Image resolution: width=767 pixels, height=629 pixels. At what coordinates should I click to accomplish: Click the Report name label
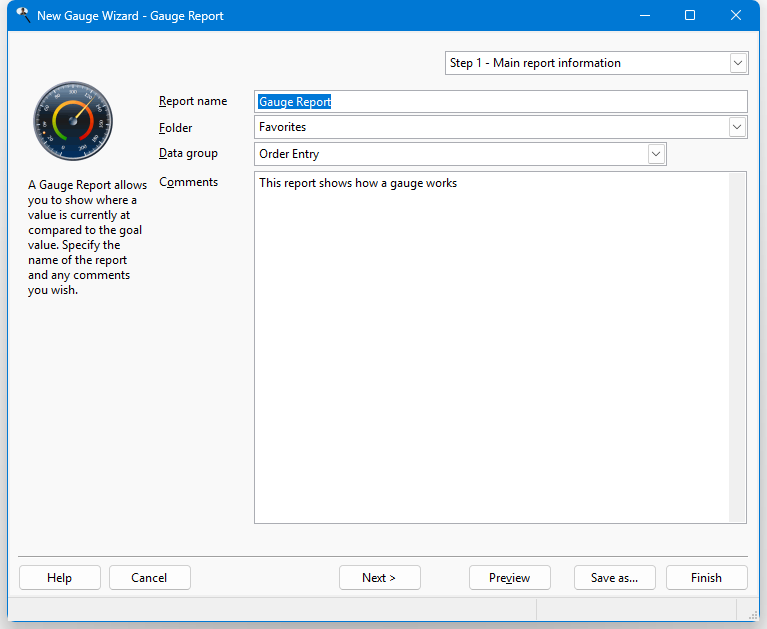pyautogui.click(x=193, y=101)
